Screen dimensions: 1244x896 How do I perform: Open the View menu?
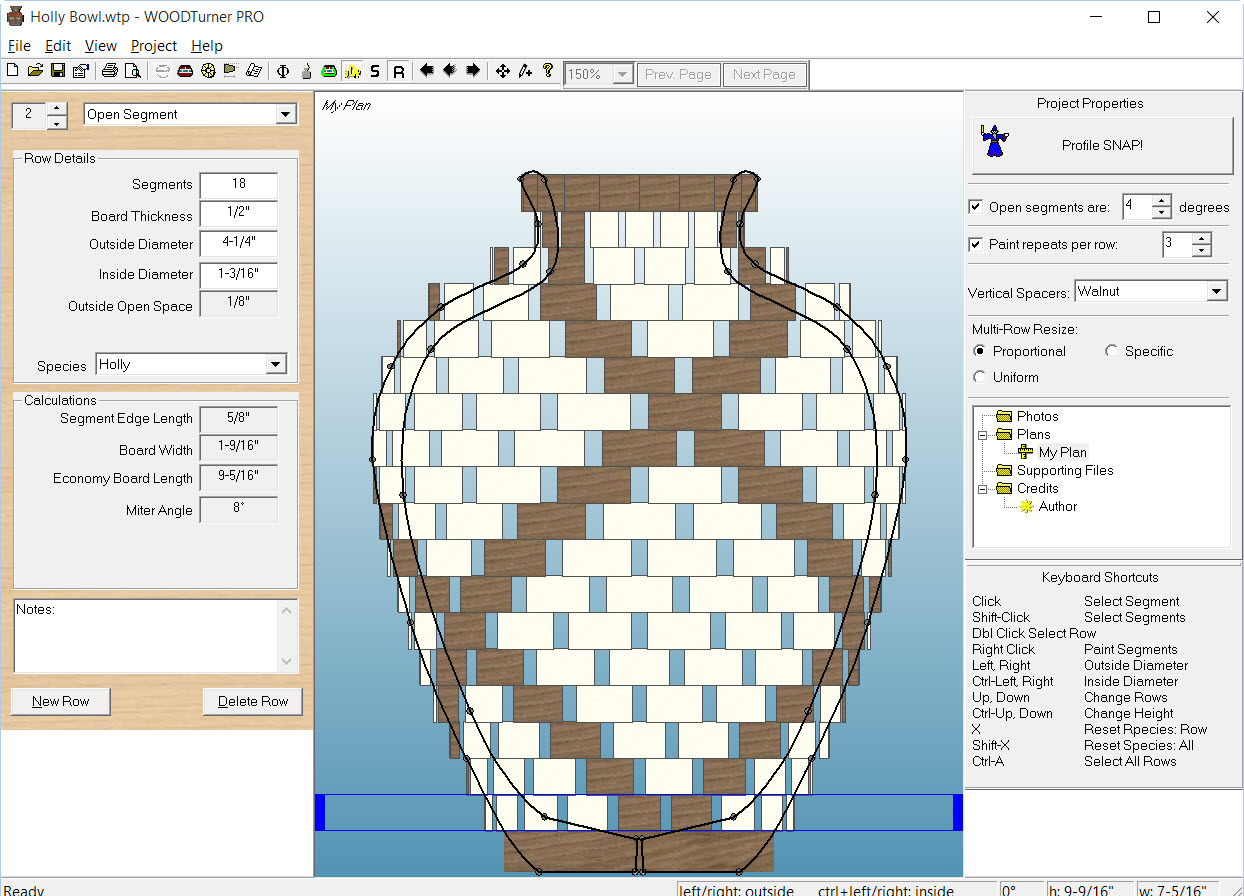[100, 46]
